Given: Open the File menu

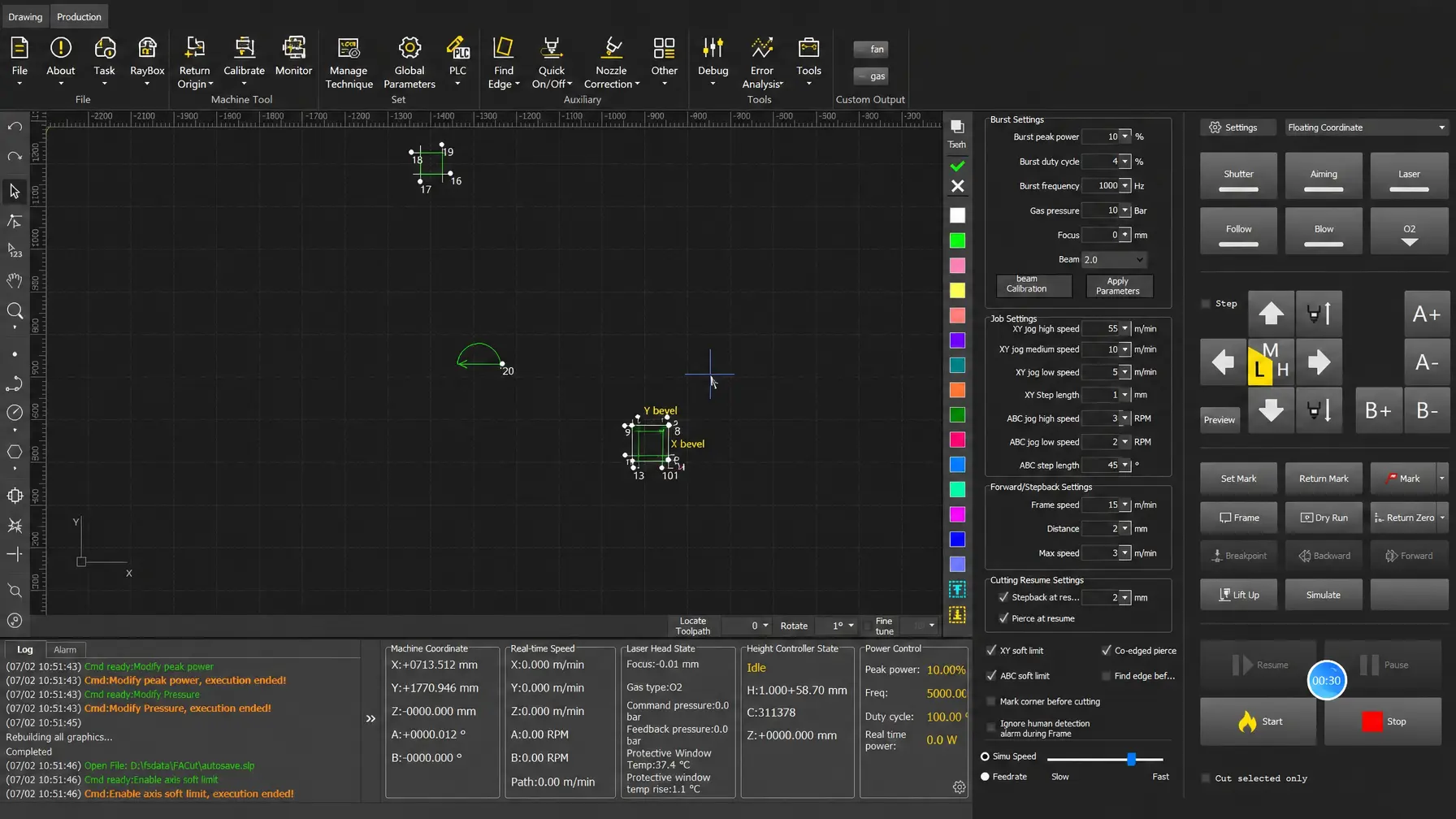Looking at the screenshot, I should (19, 57).
